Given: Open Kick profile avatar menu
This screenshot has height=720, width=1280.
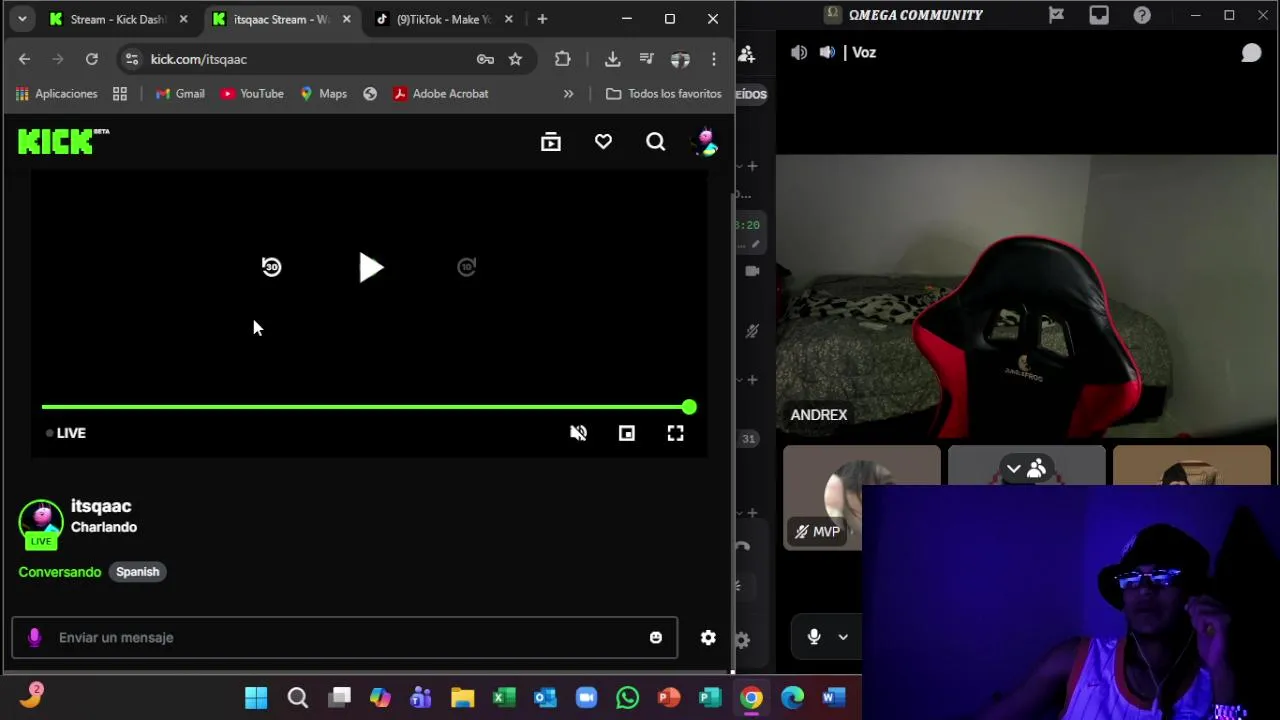Looking at the screenshot, I should pos(706,142).
